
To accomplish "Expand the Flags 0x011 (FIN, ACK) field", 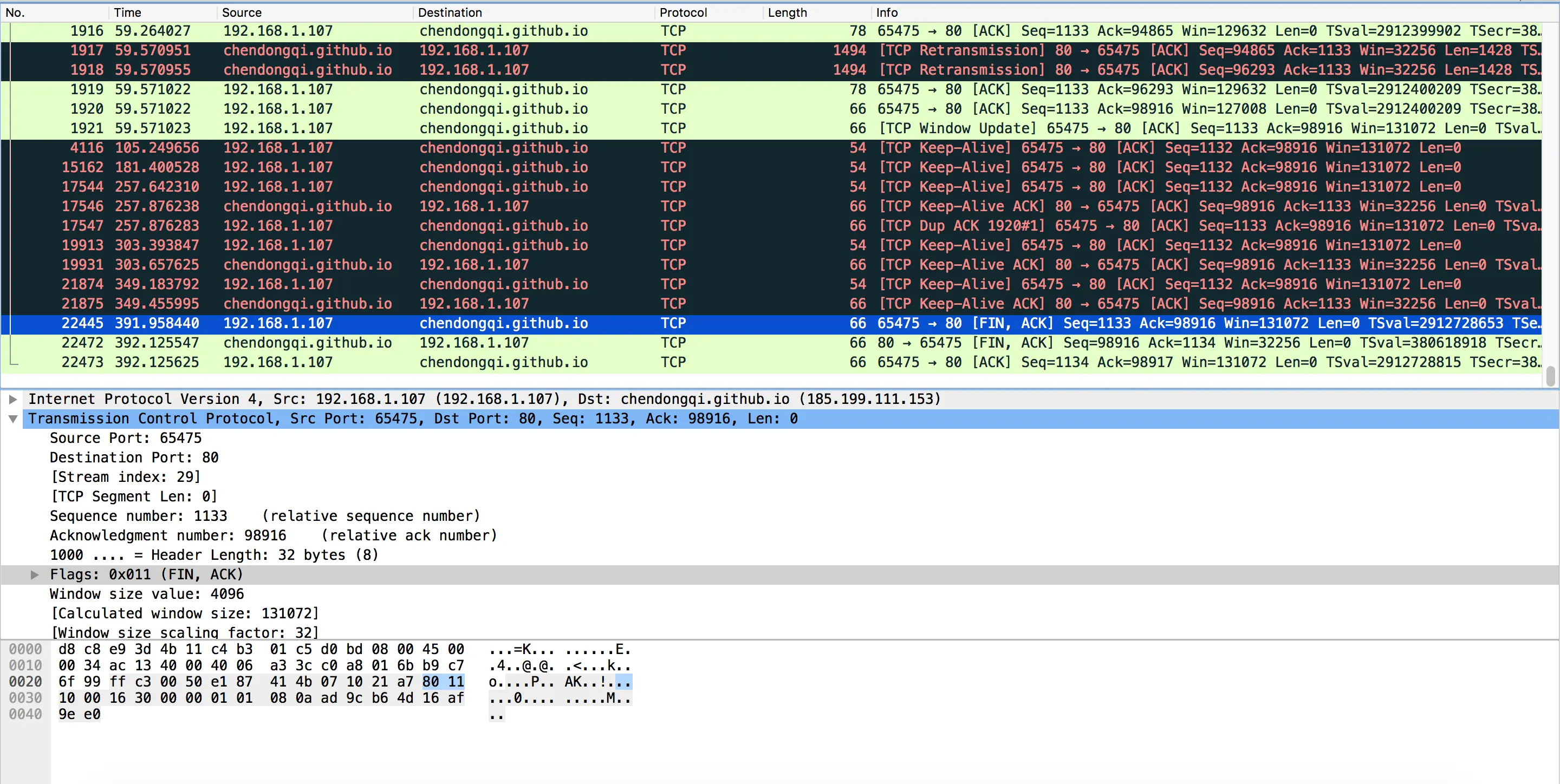I will tap(35, 574).
